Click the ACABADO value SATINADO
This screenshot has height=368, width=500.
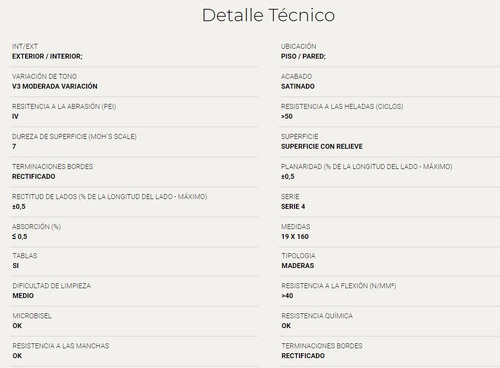[298, 86]
